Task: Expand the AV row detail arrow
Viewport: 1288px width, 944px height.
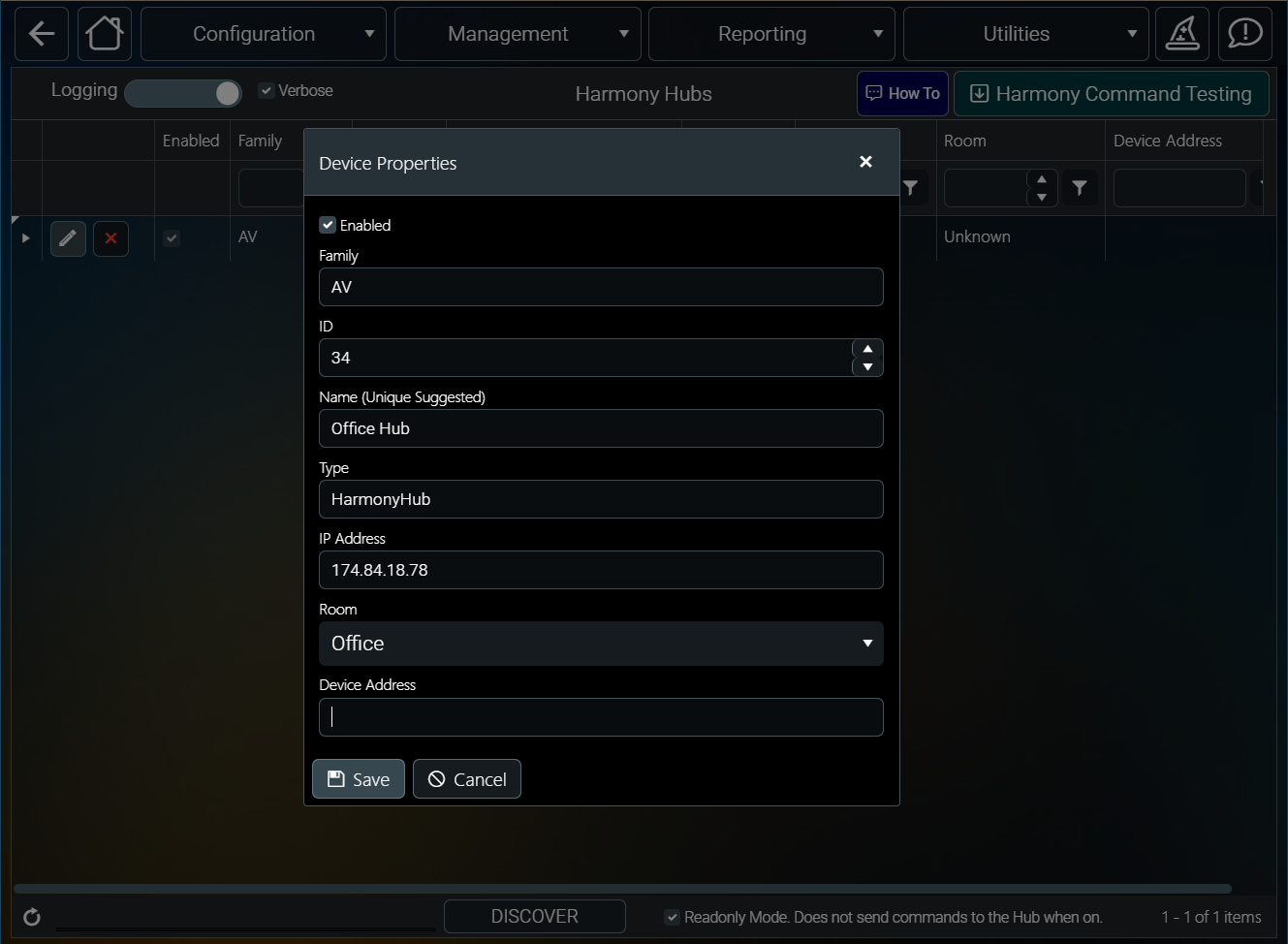Action: (26, 238)
